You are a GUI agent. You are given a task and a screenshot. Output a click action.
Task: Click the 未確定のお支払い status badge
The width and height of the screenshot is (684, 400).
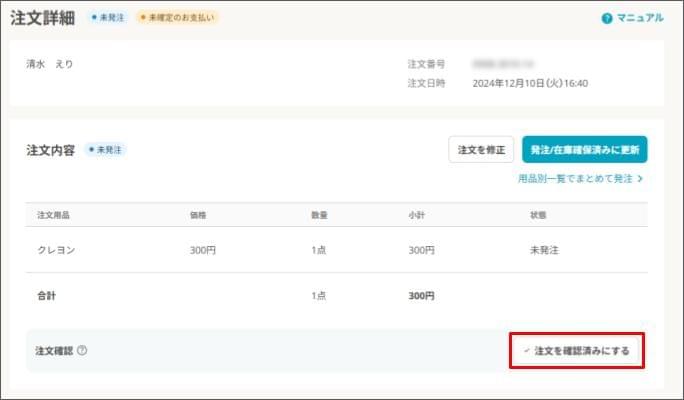click(176, 18)
